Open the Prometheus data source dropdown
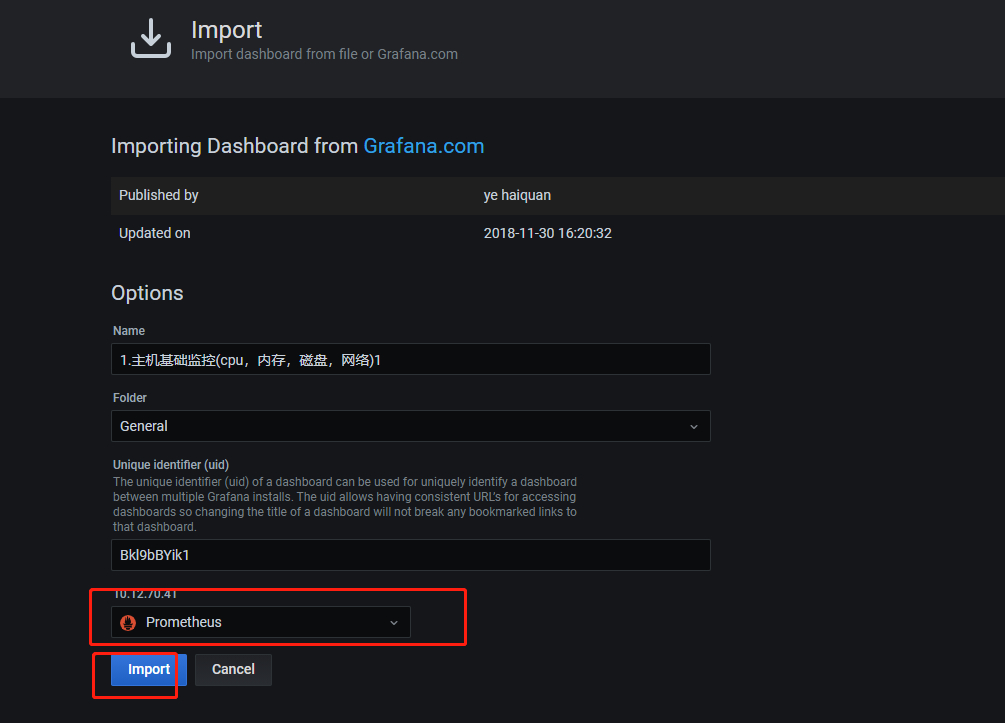Viewport: 1005px width, 723px height. point(261,622)
